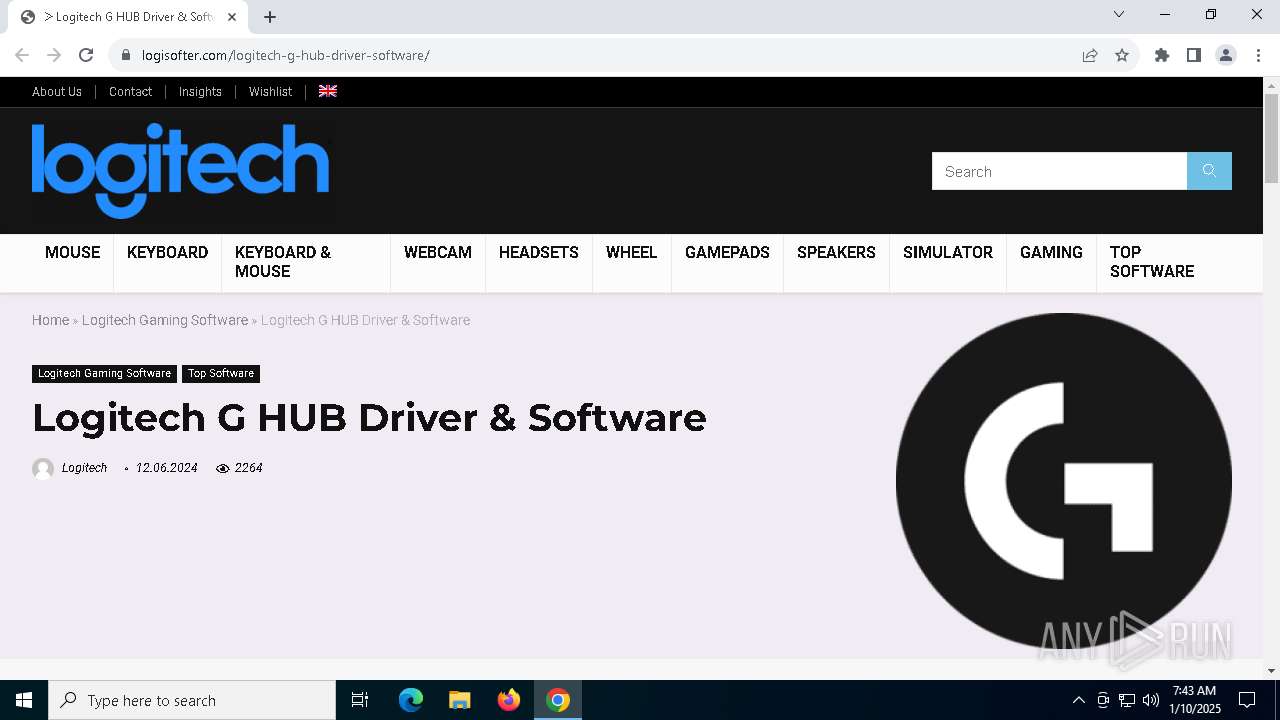Bookmark this page with star icon
Viewport: 1280px width, 720px height.
pyautogui.click(x=1122, y=55)
